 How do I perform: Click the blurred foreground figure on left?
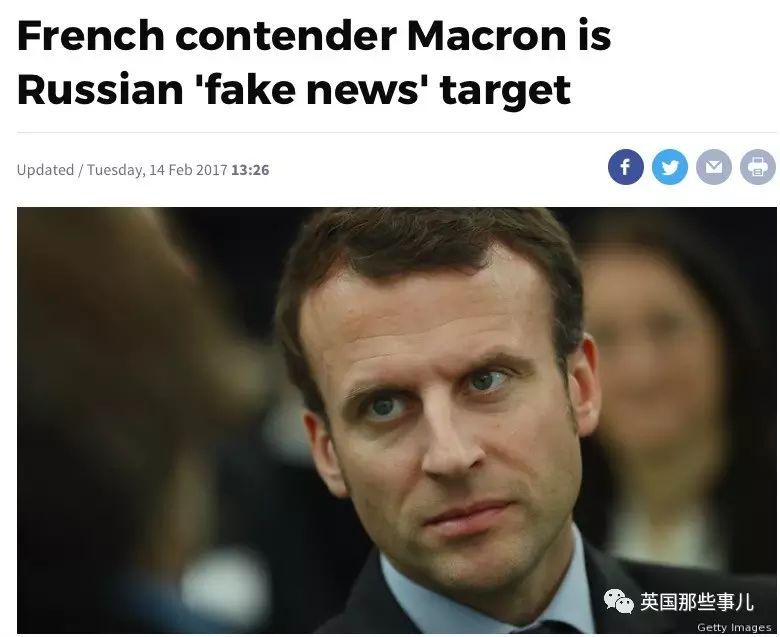124,398
